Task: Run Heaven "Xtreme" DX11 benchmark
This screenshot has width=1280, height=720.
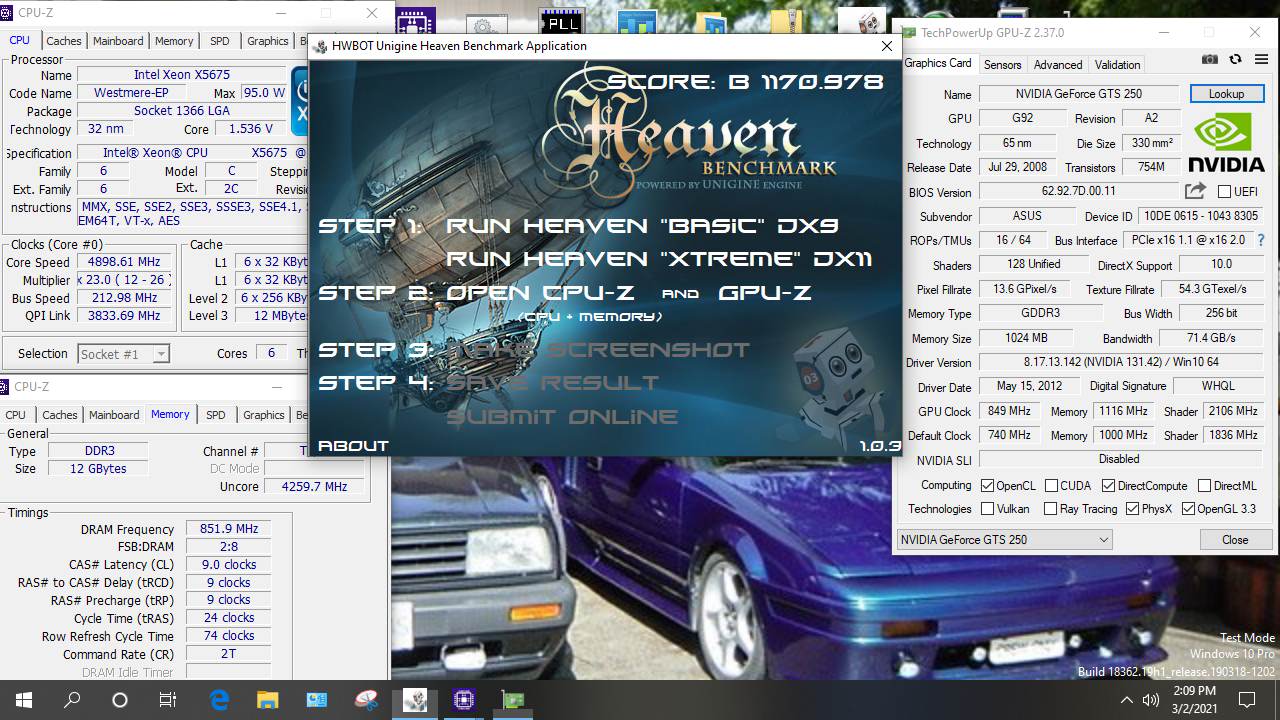Action: click(659, 259)
